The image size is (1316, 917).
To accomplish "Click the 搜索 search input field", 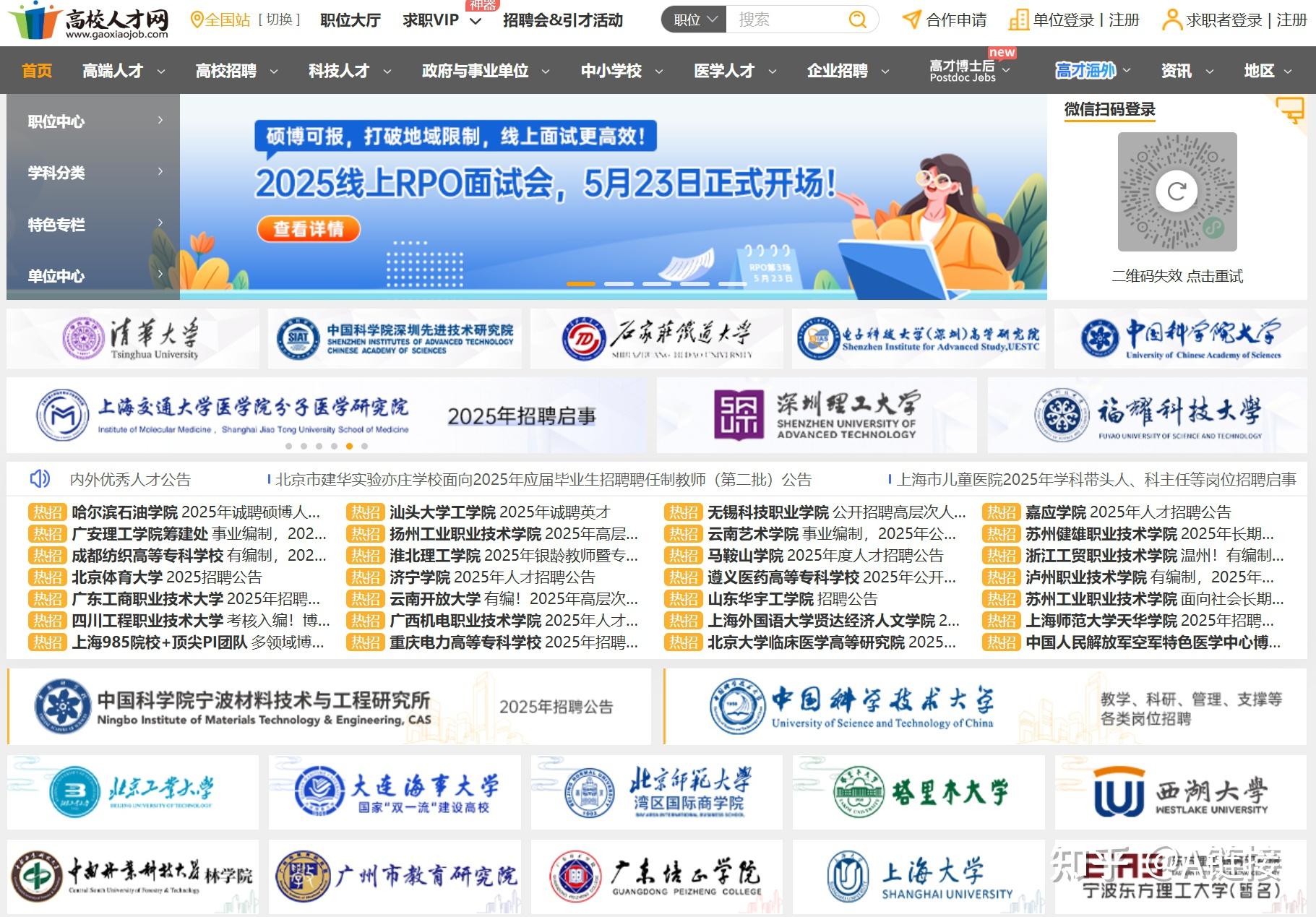I will [x=786, y=20].
